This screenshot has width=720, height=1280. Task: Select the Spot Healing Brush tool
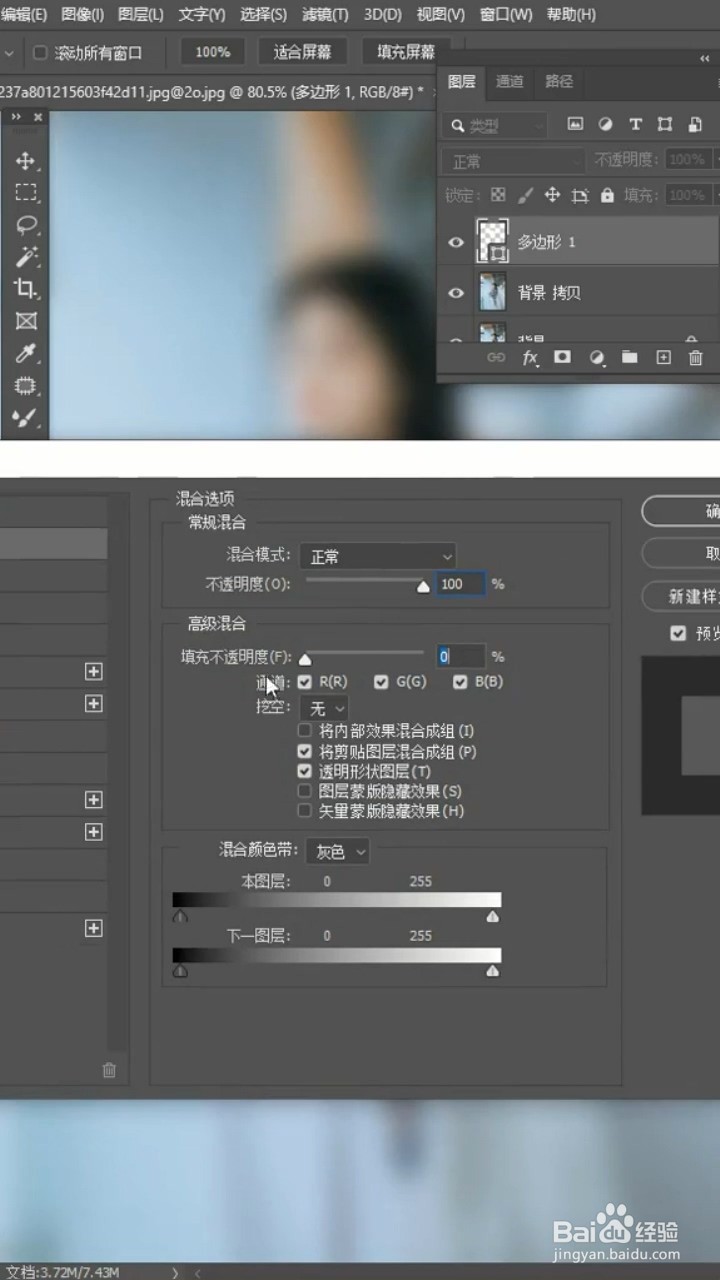pos(25,385)
